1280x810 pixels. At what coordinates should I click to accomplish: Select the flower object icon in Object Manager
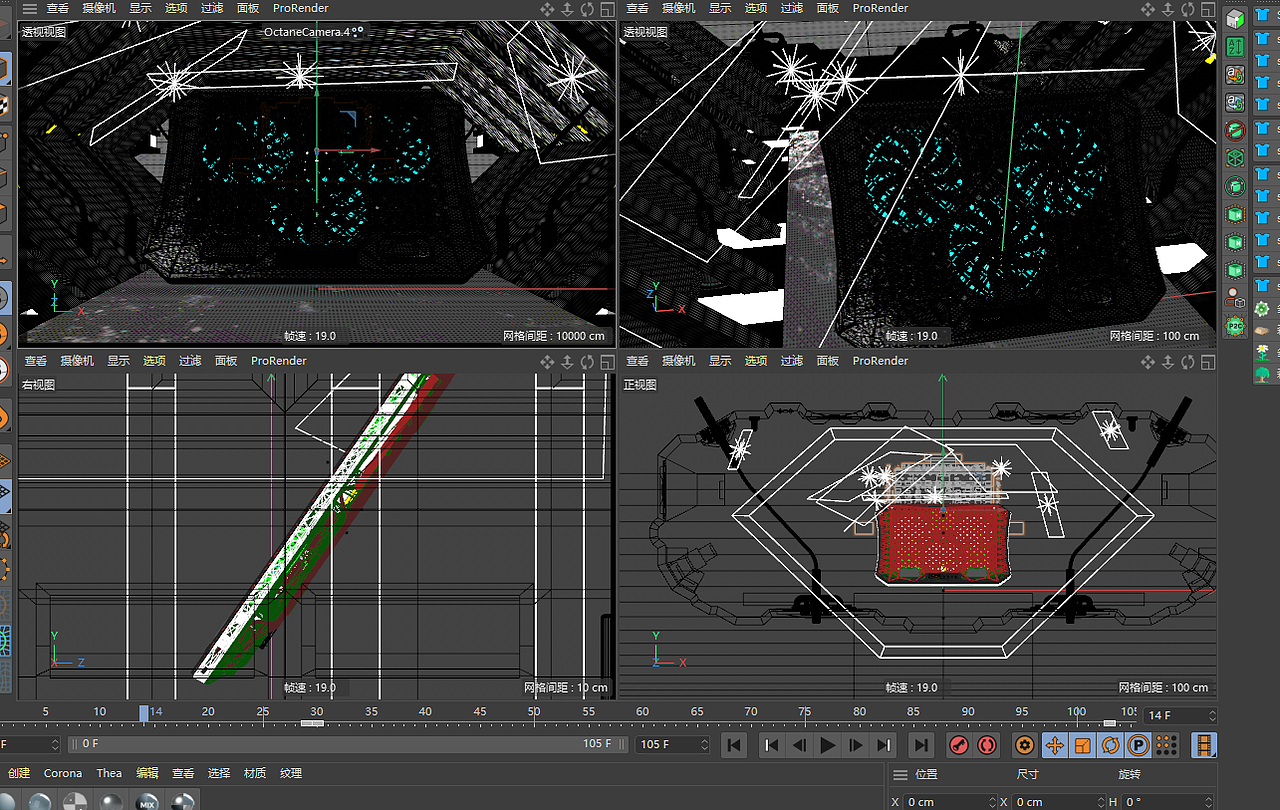(1262, 352)
